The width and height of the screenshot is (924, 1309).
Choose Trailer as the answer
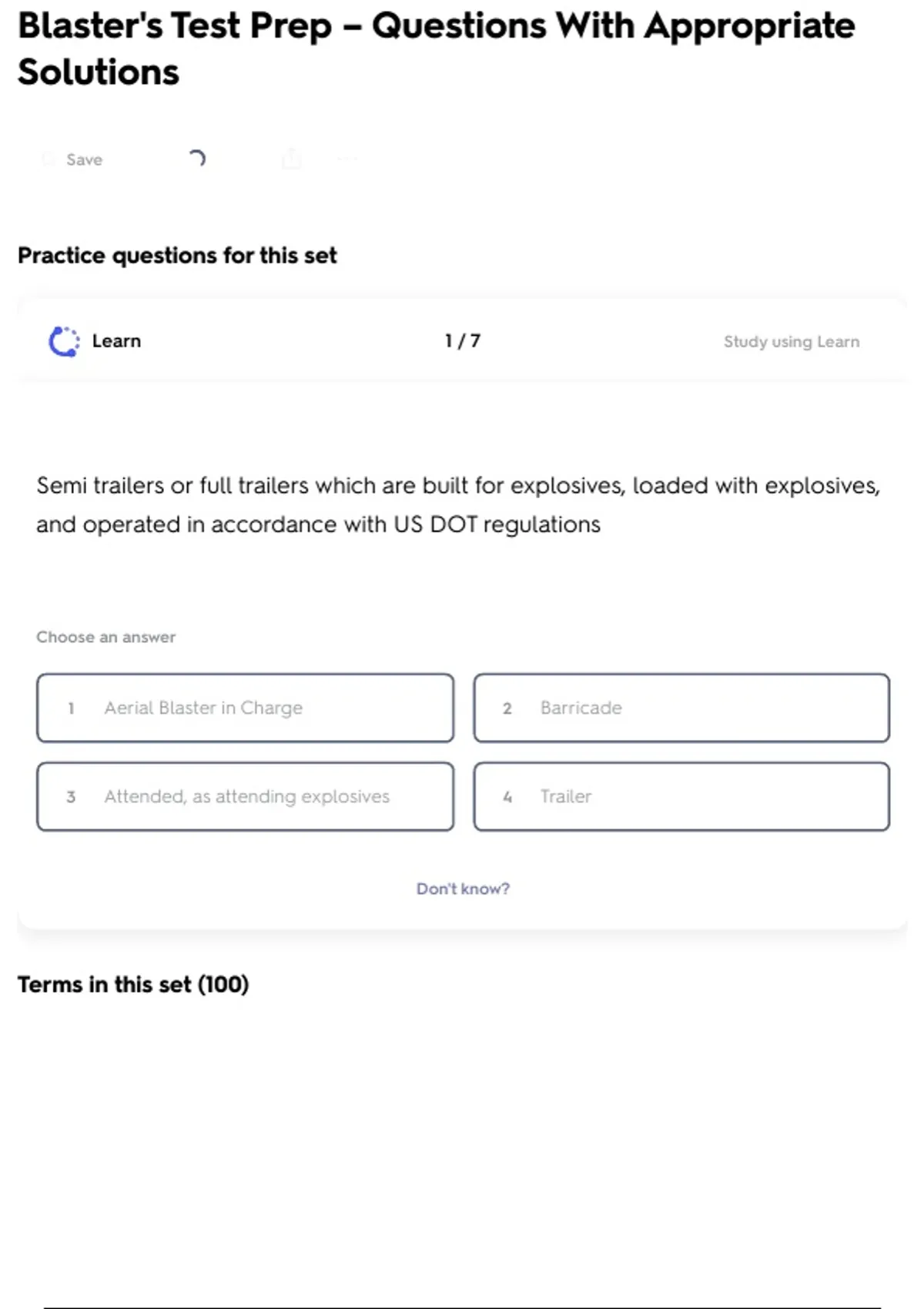681,796
